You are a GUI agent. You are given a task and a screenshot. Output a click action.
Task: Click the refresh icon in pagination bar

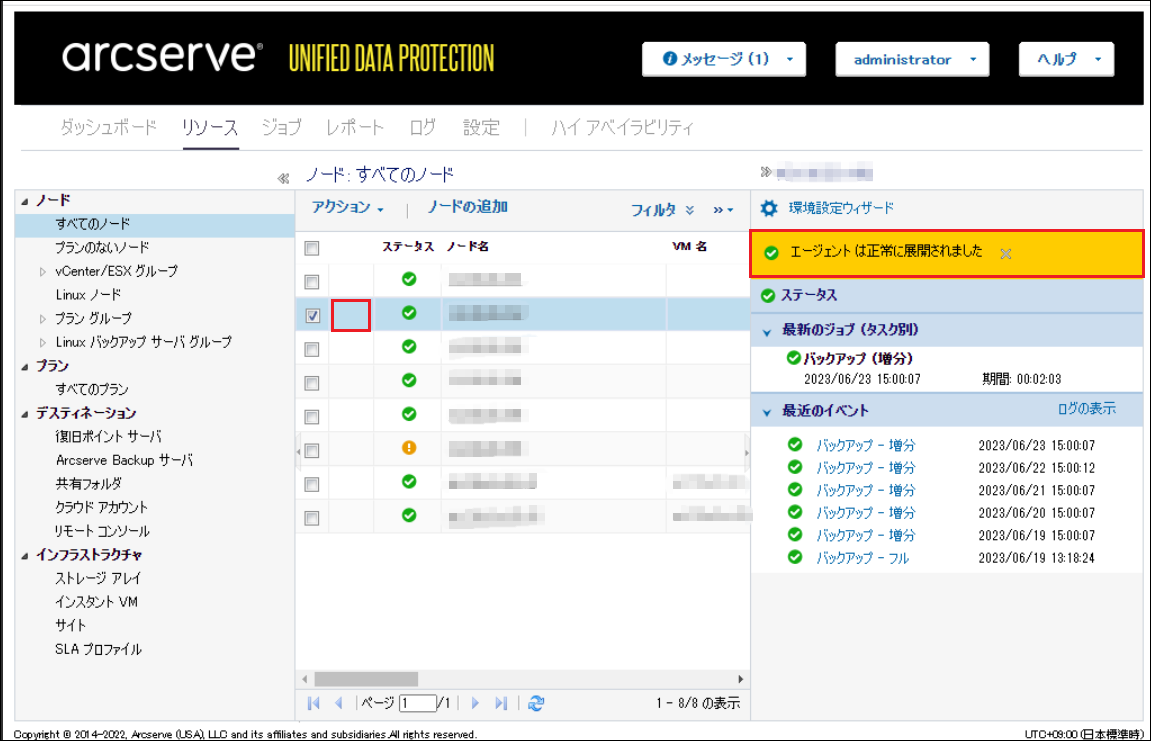click(x=536, y=703)
